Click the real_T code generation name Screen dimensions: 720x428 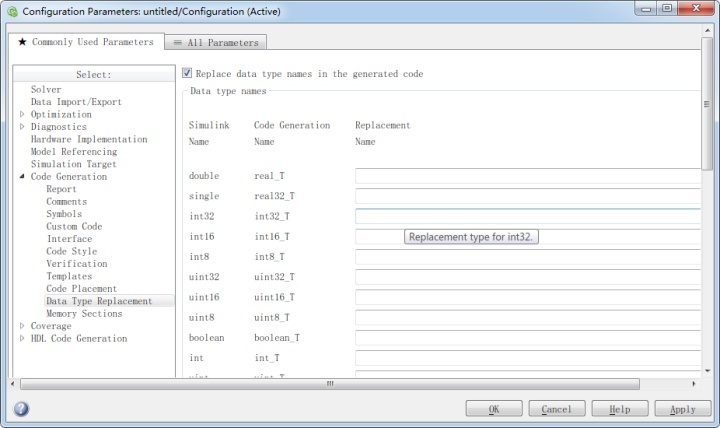click(x=269, y=176)
